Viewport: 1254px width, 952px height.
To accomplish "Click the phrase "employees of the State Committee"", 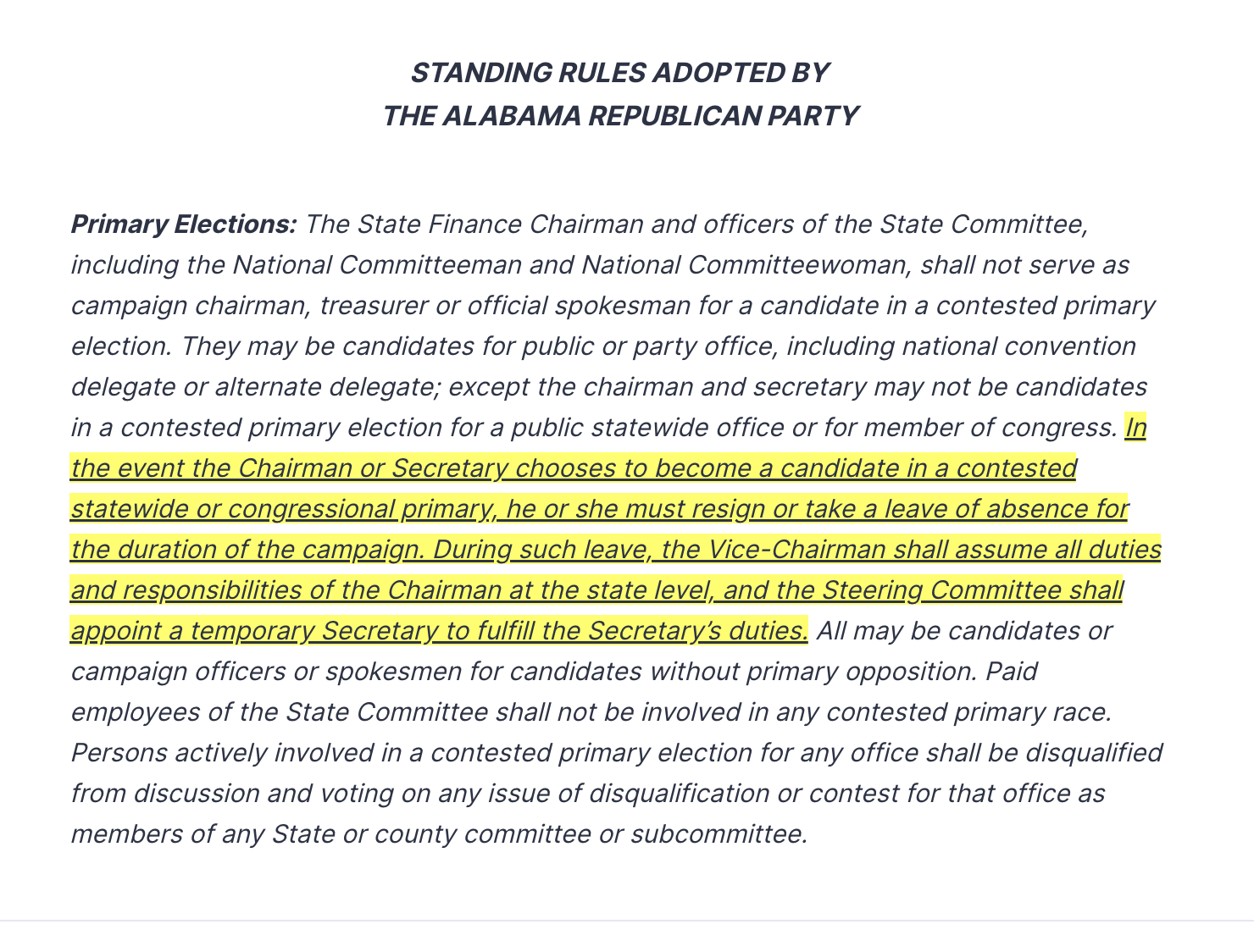I will coord(280,712).
